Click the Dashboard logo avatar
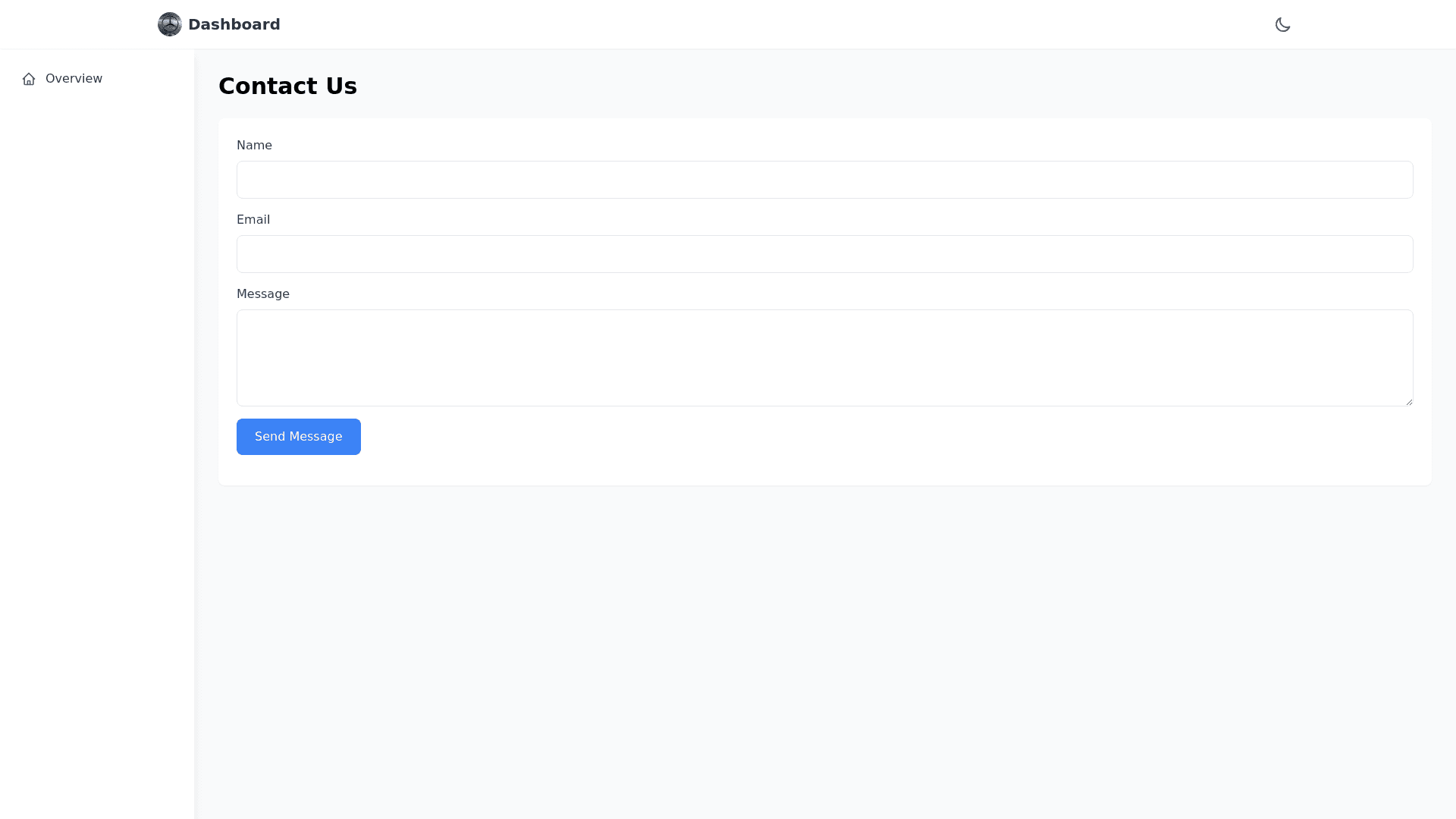The image size is (1456, 819). pos(169,24)
